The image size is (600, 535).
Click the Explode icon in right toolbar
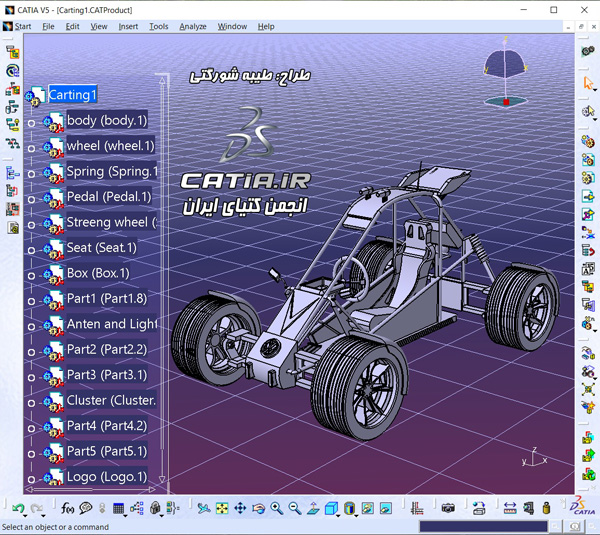point(588,388)
